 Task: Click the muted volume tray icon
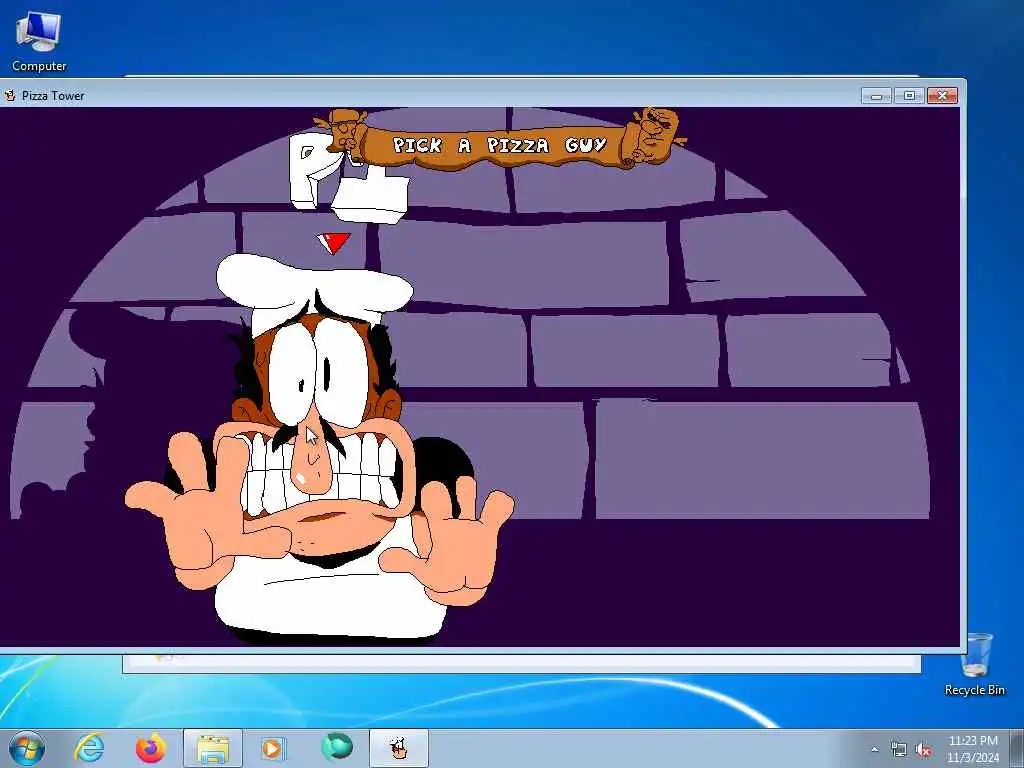coord(923,749)
